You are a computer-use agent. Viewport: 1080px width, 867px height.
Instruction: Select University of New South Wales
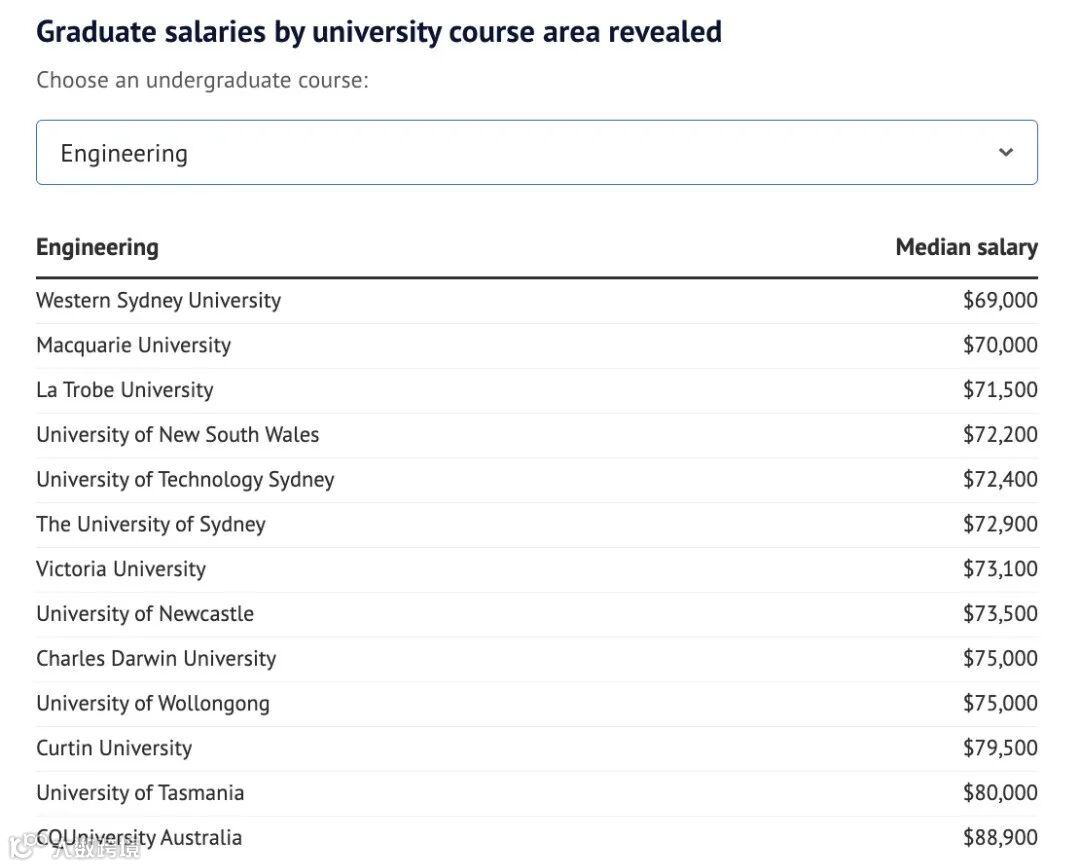click(x=177, y=435)
